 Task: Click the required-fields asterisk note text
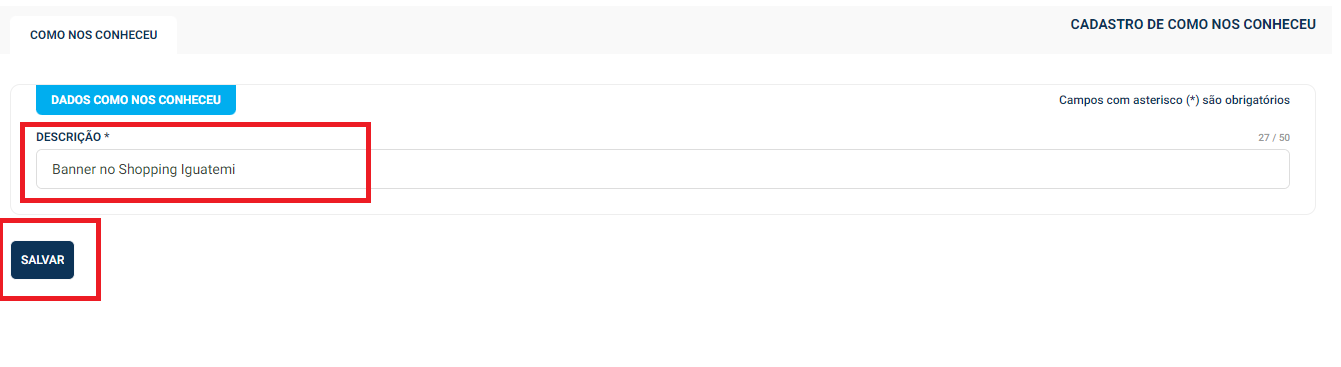1174,100
